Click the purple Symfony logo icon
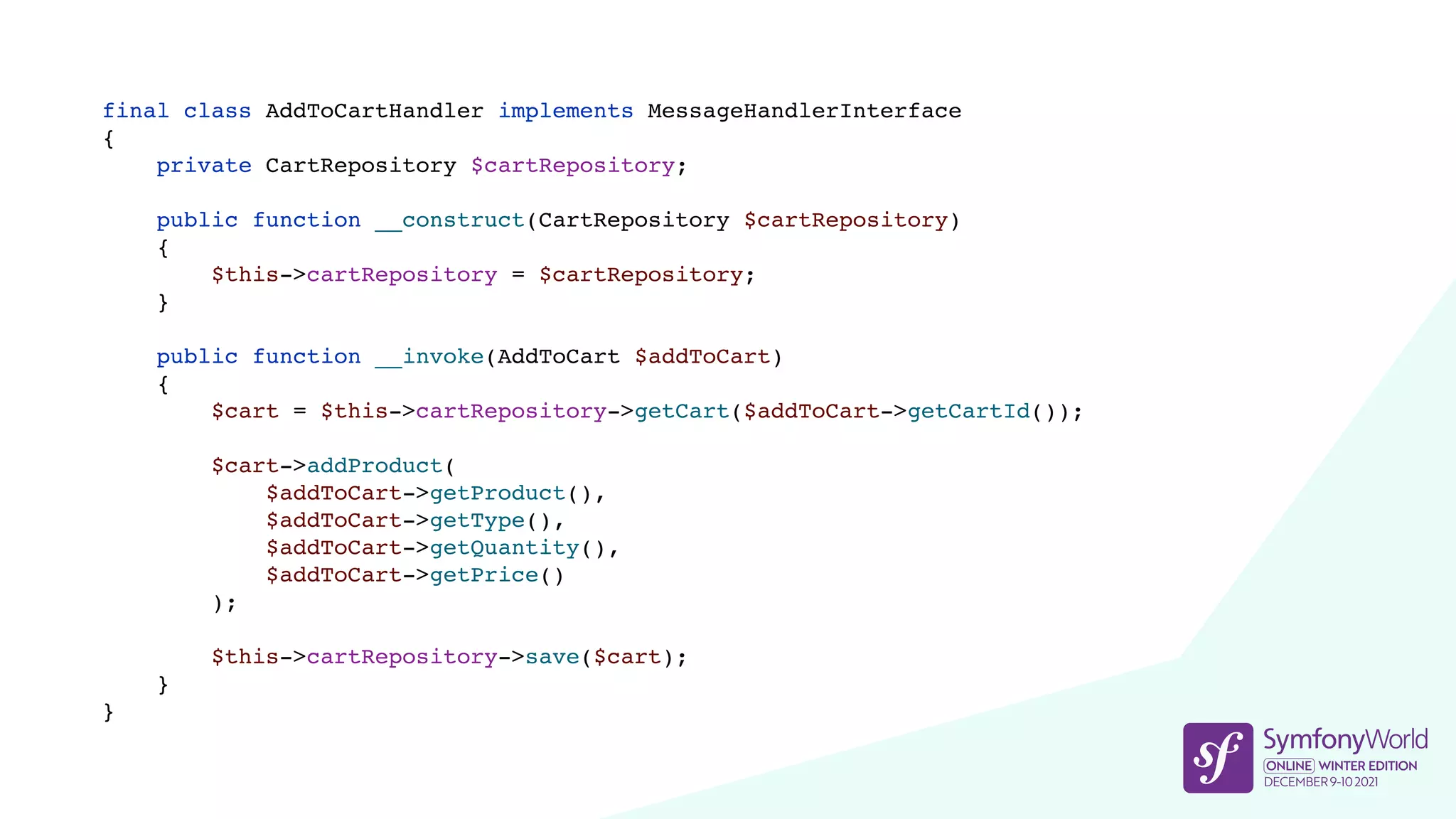Image resolution: width=1456 pixels, height=819 pixels. pos(1218,758)
